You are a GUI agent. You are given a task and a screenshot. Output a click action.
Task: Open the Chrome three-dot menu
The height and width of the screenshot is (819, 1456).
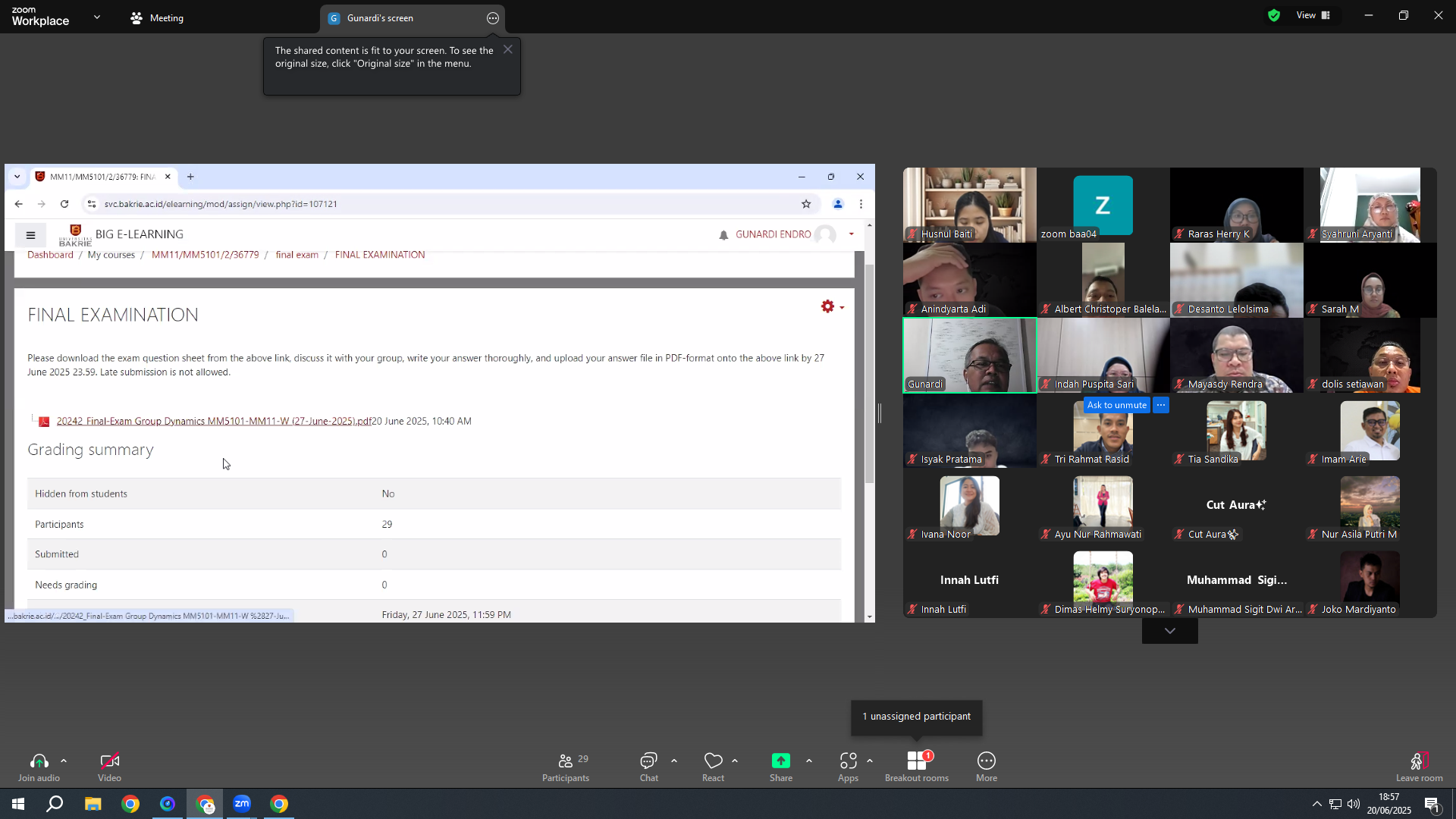[861, 204]
